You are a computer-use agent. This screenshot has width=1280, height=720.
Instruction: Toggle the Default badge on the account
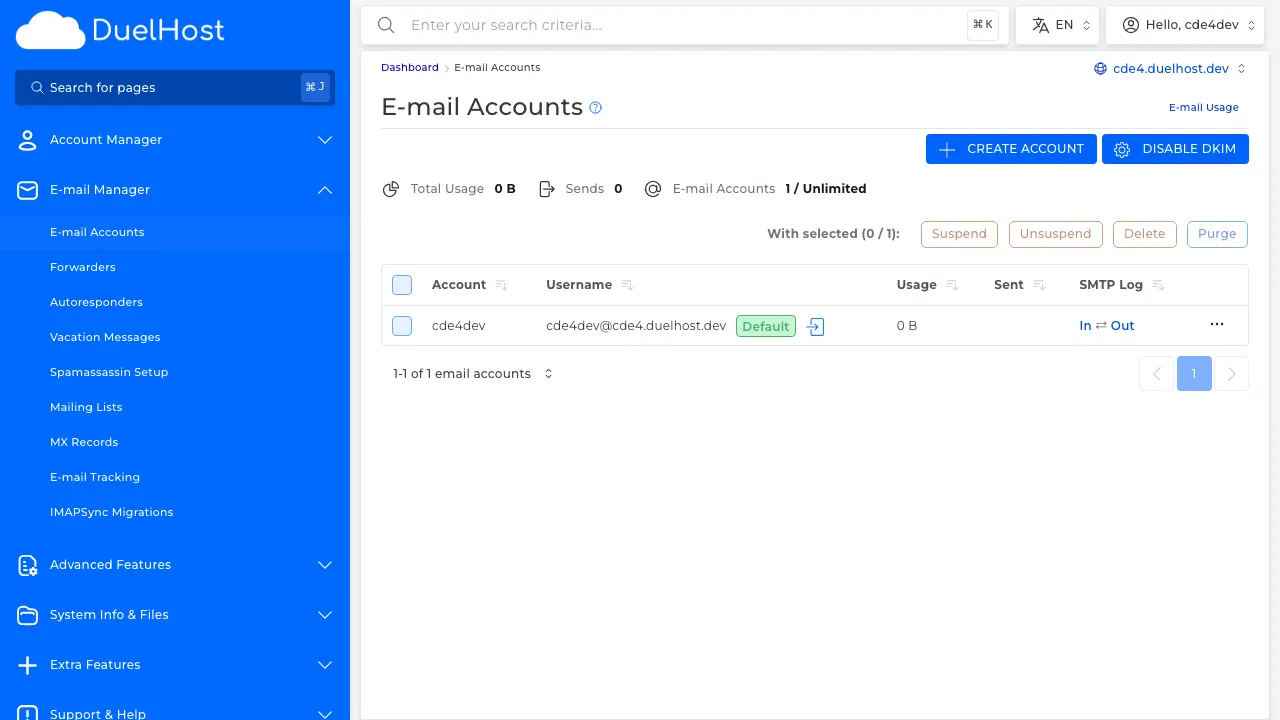765,325
